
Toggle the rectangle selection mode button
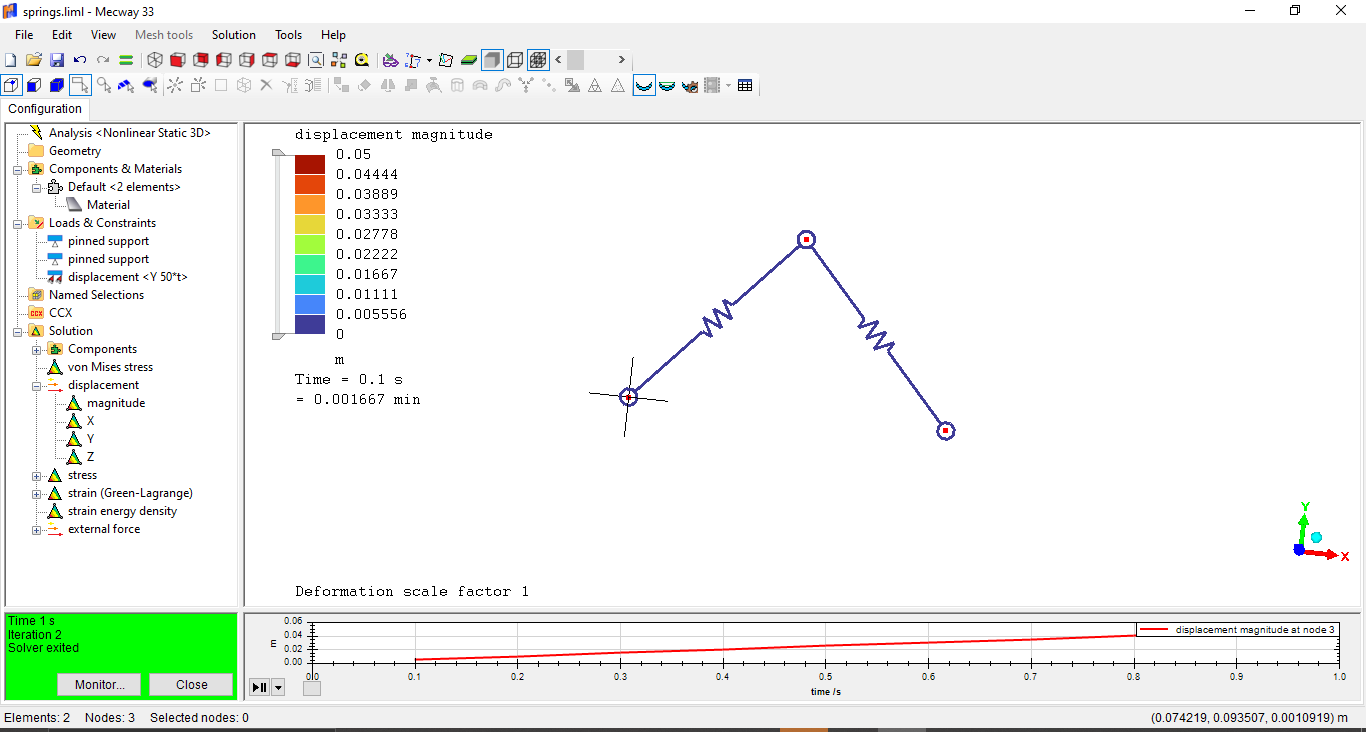[x=80, y=86]
